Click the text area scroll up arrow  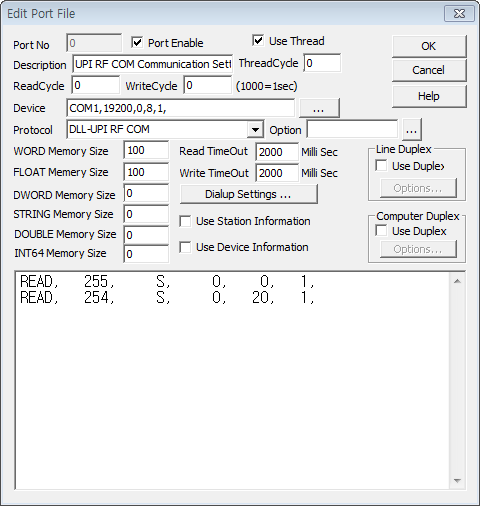[x=457, y=281]
